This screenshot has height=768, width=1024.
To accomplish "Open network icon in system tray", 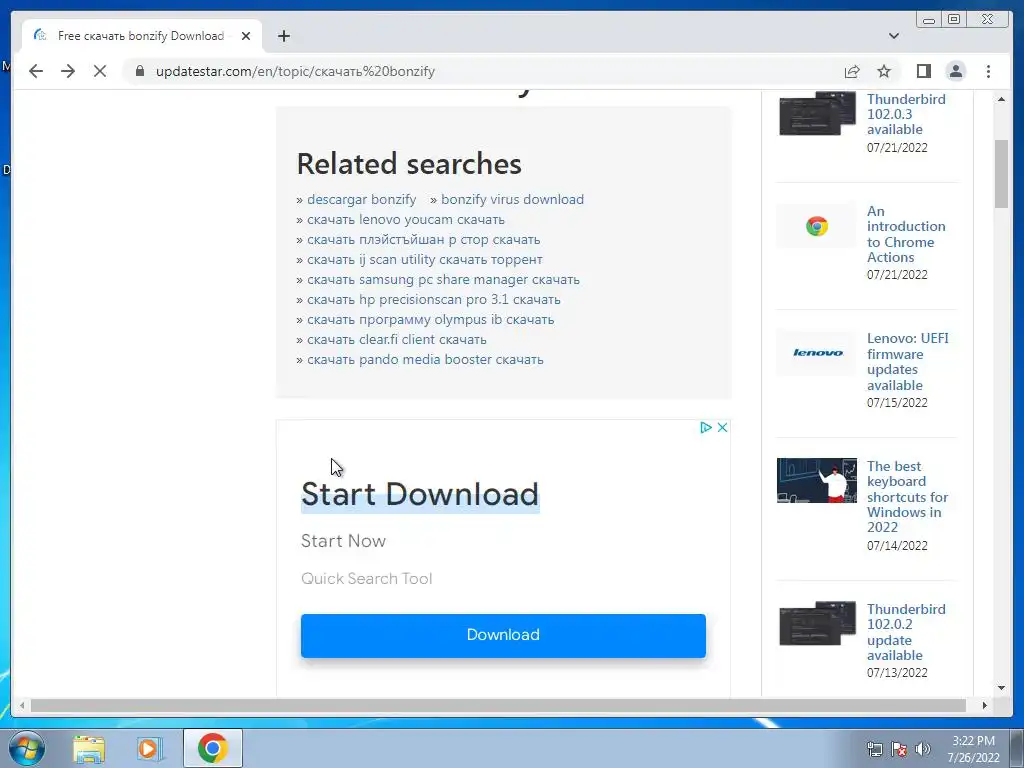I will point(874,749).
